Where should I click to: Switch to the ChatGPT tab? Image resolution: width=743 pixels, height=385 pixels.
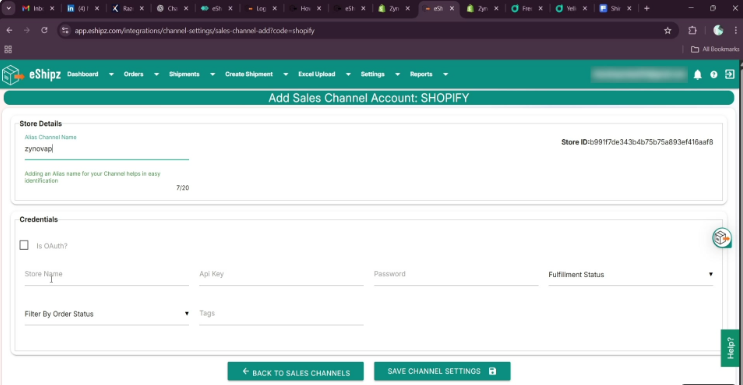click(x=172, y=9)
